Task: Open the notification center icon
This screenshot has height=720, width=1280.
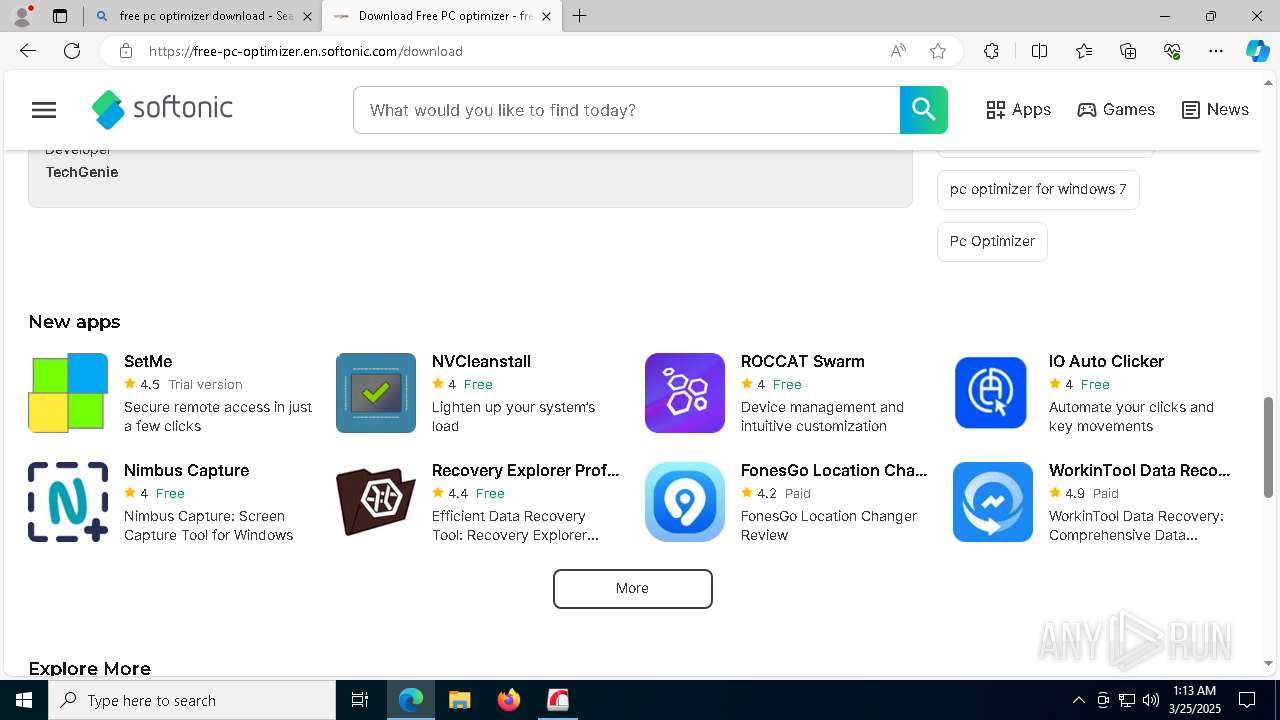Action: click(x=1247, y=700)
